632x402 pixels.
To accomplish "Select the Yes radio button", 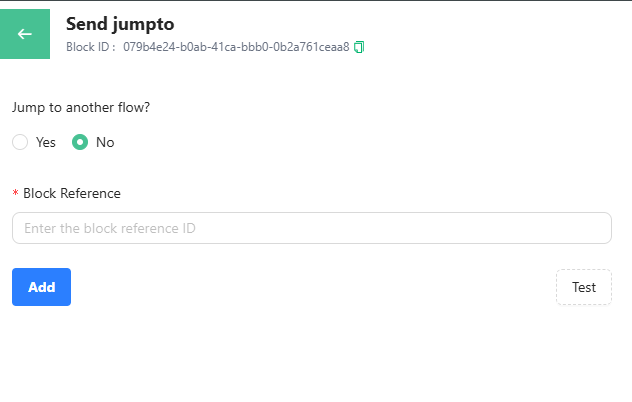I will pyautogui.click(x=20, y=142).
